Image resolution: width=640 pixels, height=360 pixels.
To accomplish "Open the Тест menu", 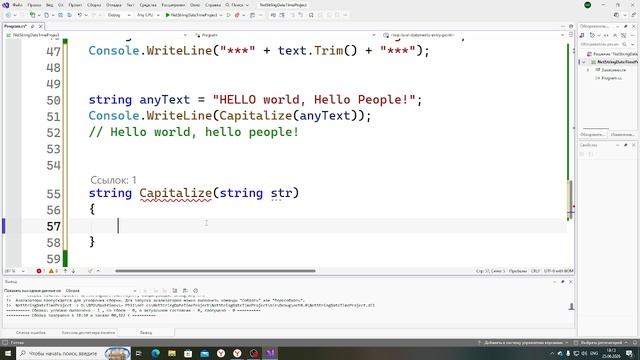I will pyautogui.click(x=130, y=5).
